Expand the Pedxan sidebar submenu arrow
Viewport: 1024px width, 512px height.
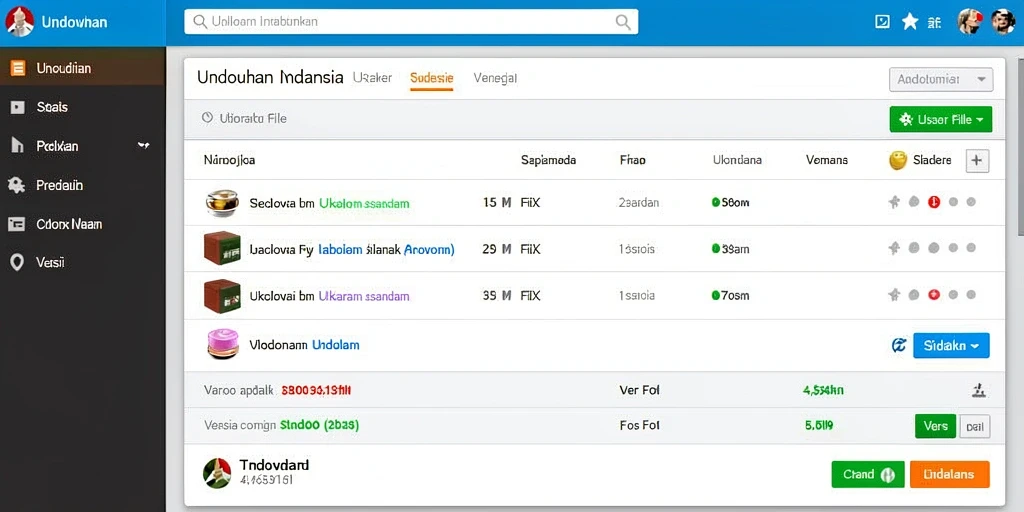click(x=144, y=145)
